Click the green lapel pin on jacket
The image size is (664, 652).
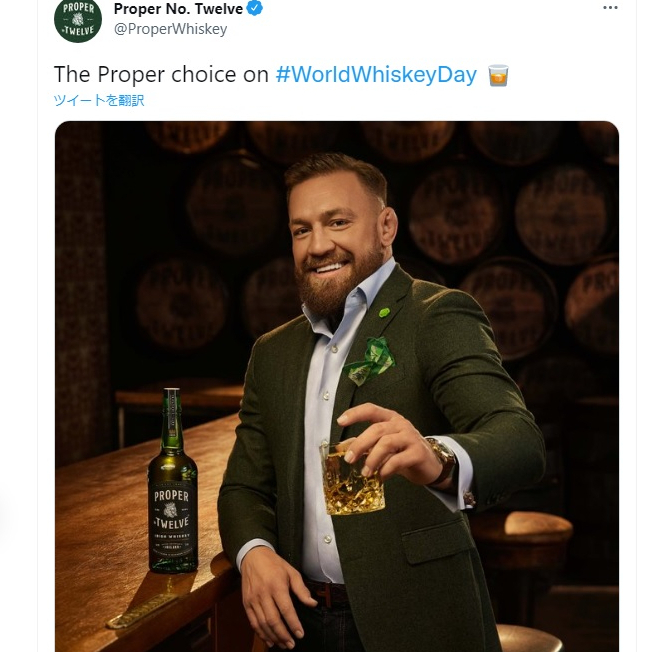[x=384, y=312]
